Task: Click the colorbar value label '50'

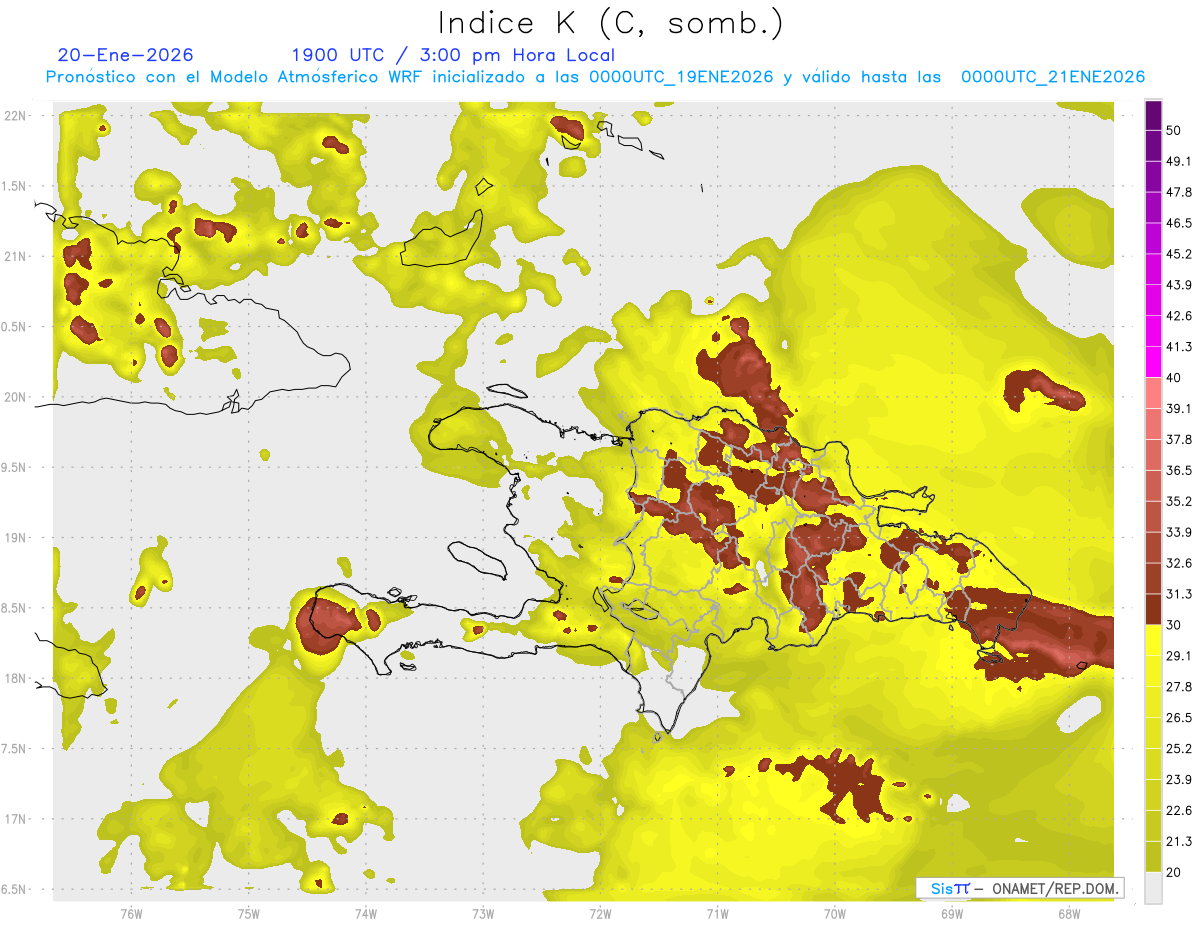Action: coord(1174,130)
